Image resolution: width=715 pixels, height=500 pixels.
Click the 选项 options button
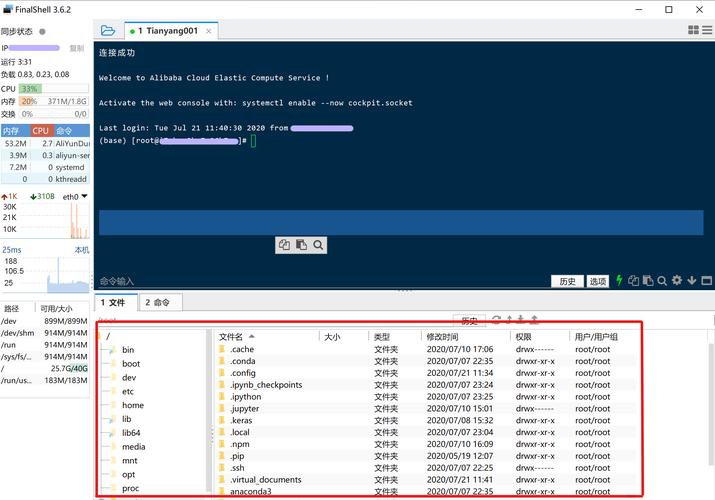pos(598,281)
